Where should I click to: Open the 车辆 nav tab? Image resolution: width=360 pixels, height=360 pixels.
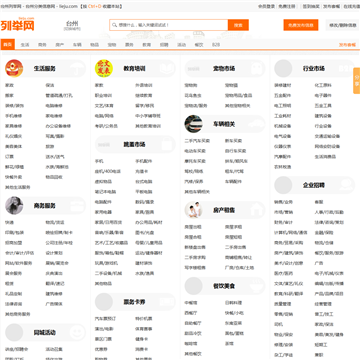tap(77, 45)
